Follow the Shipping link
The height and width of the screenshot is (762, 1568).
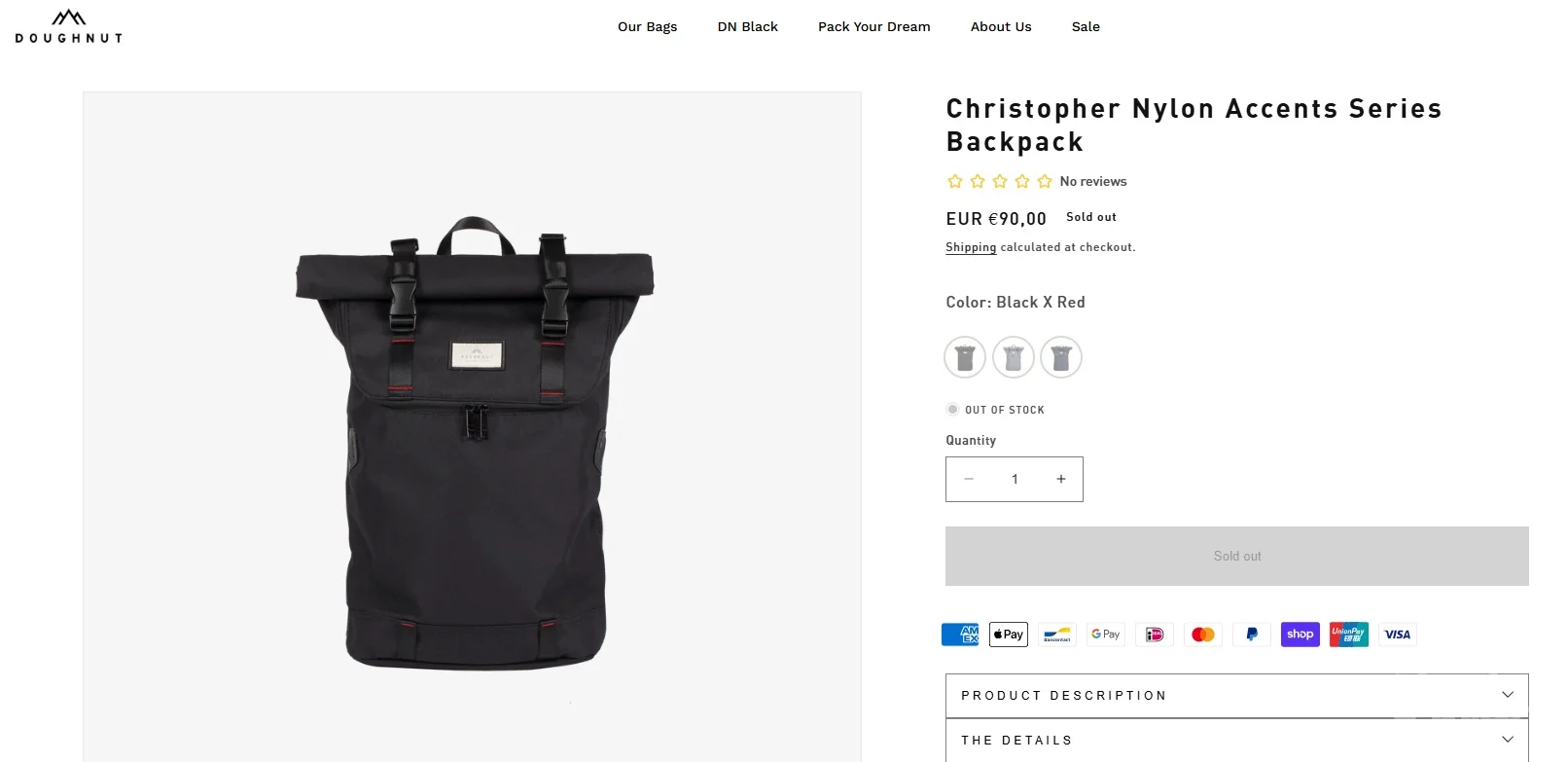(971, 247)
